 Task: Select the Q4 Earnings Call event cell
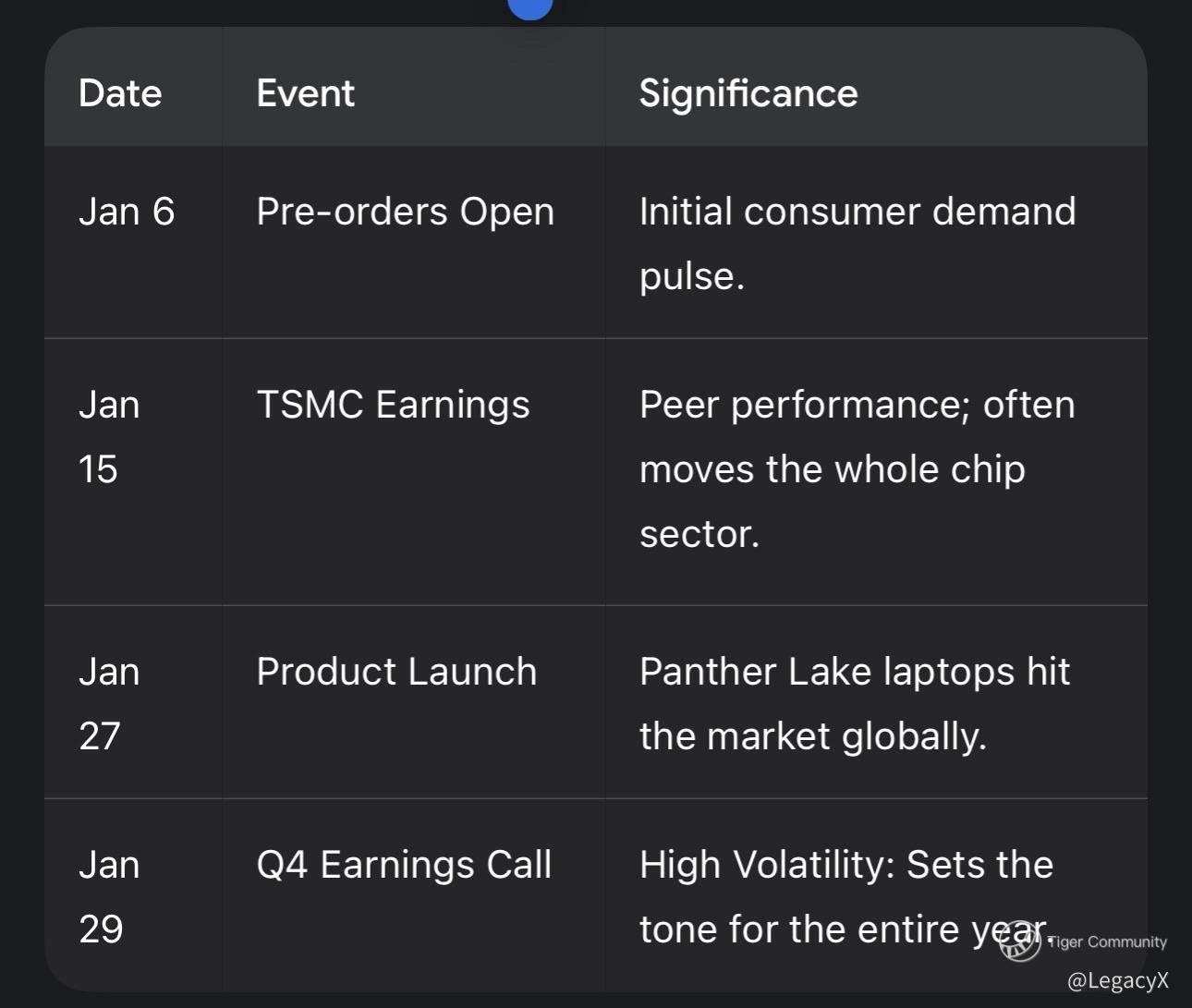[404, 865]
